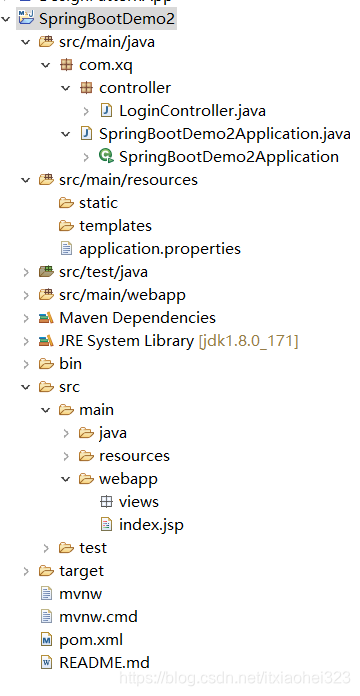Select the index.jsp label
This screenshot has width=360, height=696.
(151, 526)
